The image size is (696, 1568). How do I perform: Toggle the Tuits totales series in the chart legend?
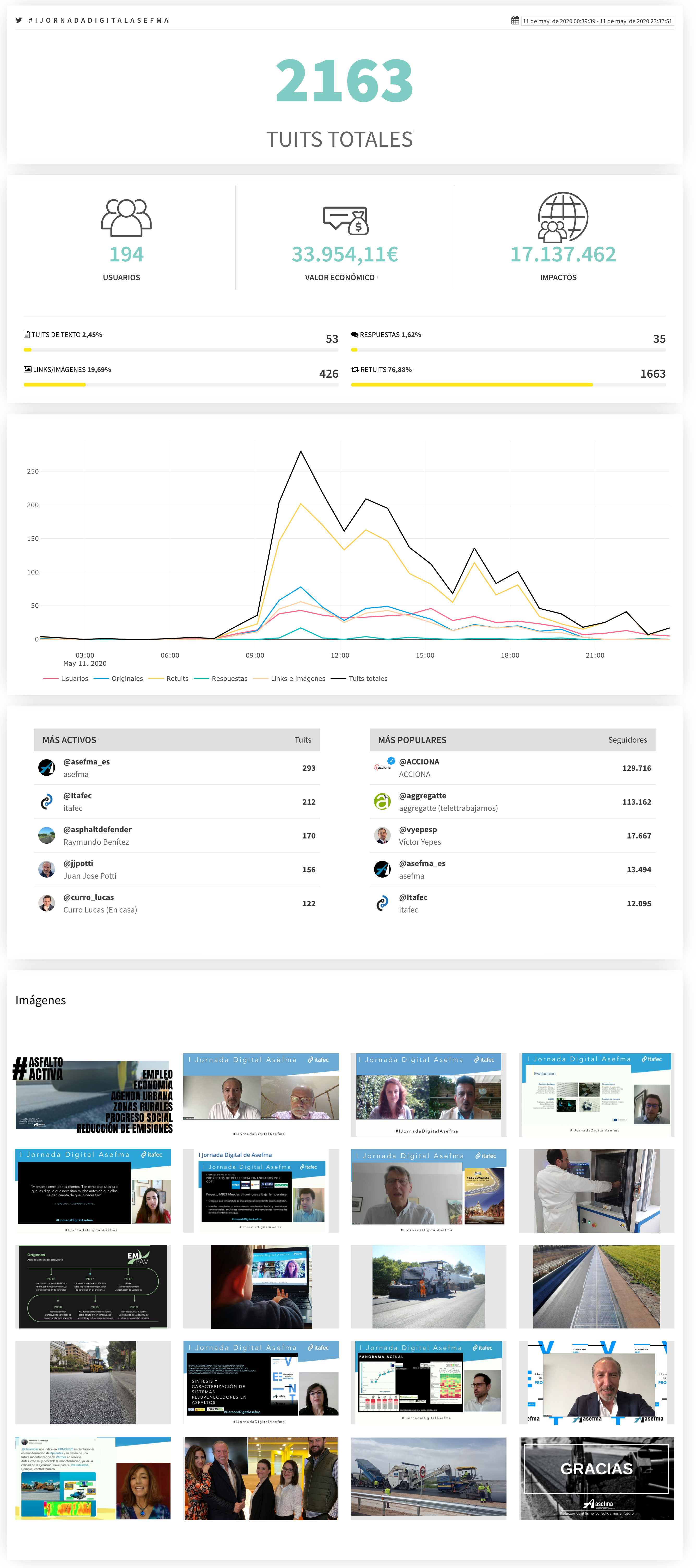359,679
